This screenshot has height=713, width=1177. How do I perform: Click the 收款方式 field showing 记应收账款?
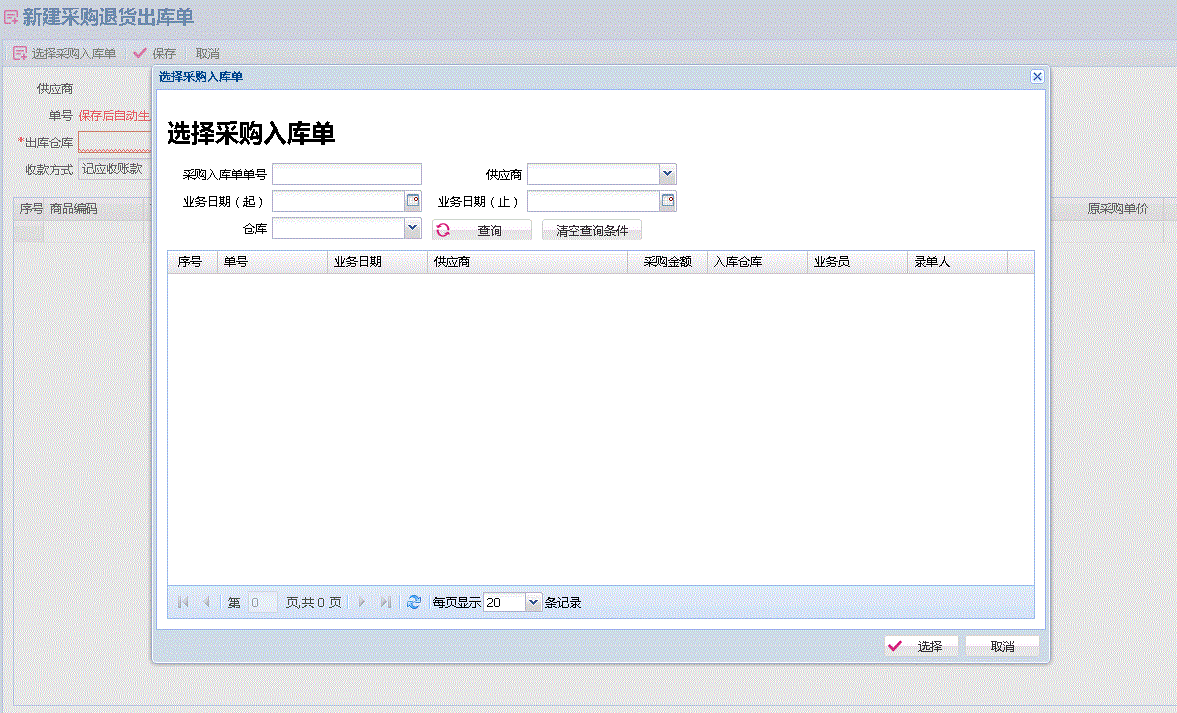(x=115, y=169)
